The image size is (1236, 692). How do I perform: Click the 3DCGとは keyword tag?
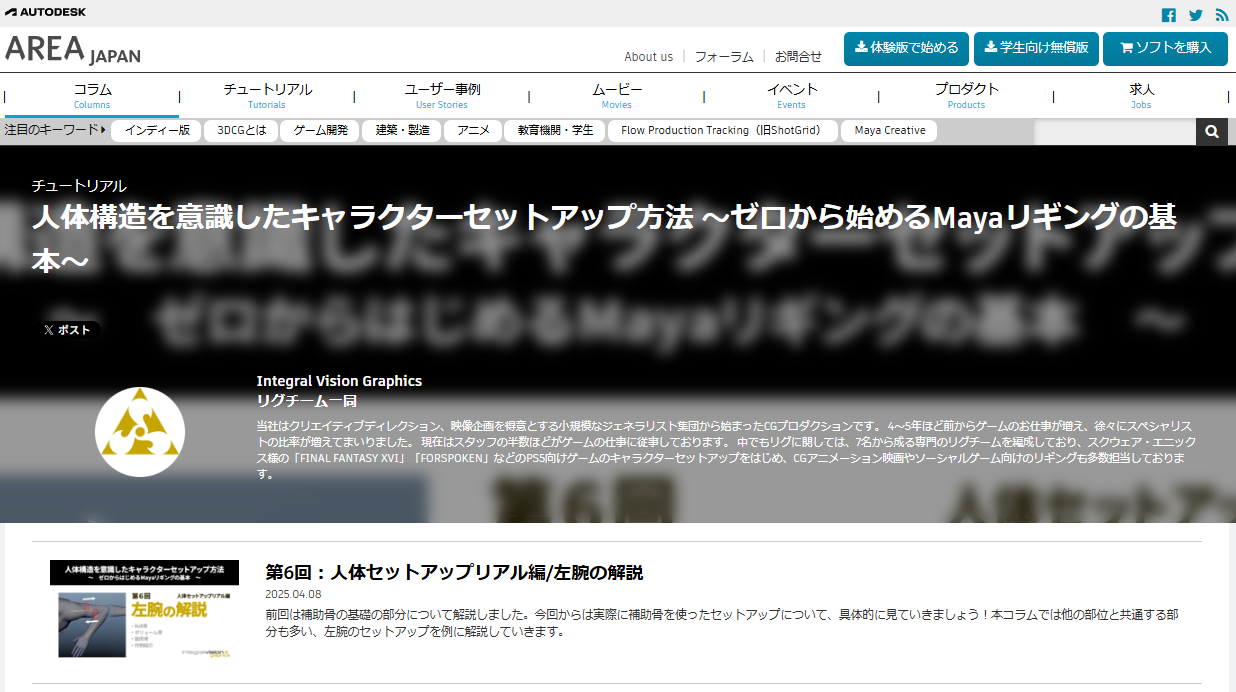(242, 131)
